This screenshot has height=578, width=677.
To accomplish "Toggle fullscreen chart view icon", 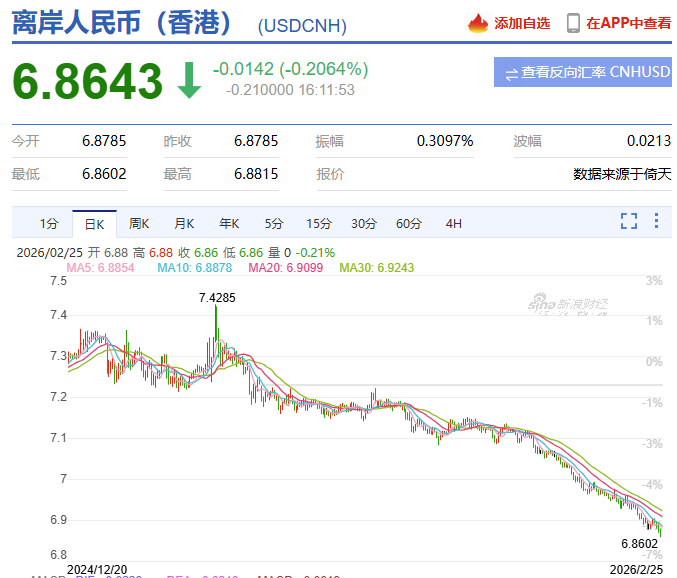I will click(629, 222).
